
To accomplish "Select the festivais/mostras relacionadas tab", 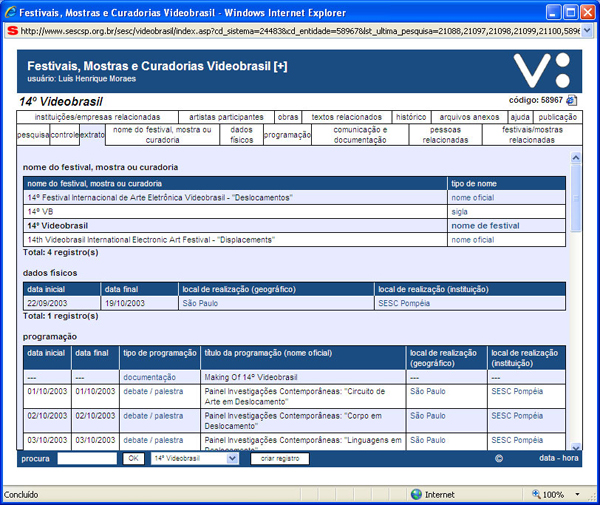I will [x=532, y=135].
